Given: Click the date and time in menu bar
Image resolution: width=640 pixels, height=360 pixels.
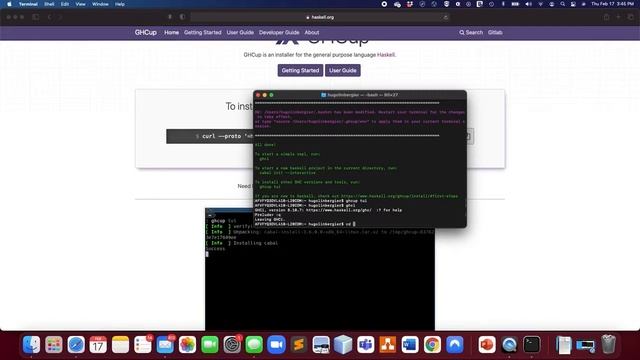Looking at the screenshot, I should [x=613, y=4].
